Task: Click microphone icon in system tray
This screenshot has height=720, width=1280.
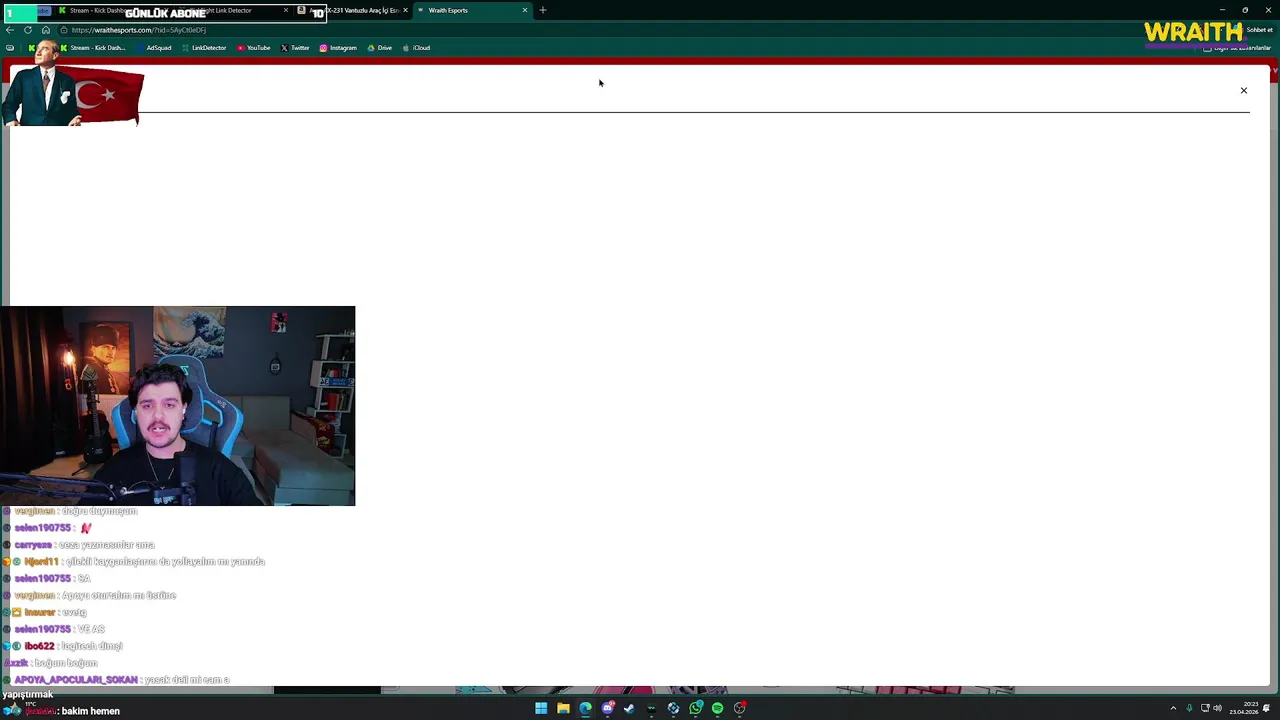Action: [1189, 708]
